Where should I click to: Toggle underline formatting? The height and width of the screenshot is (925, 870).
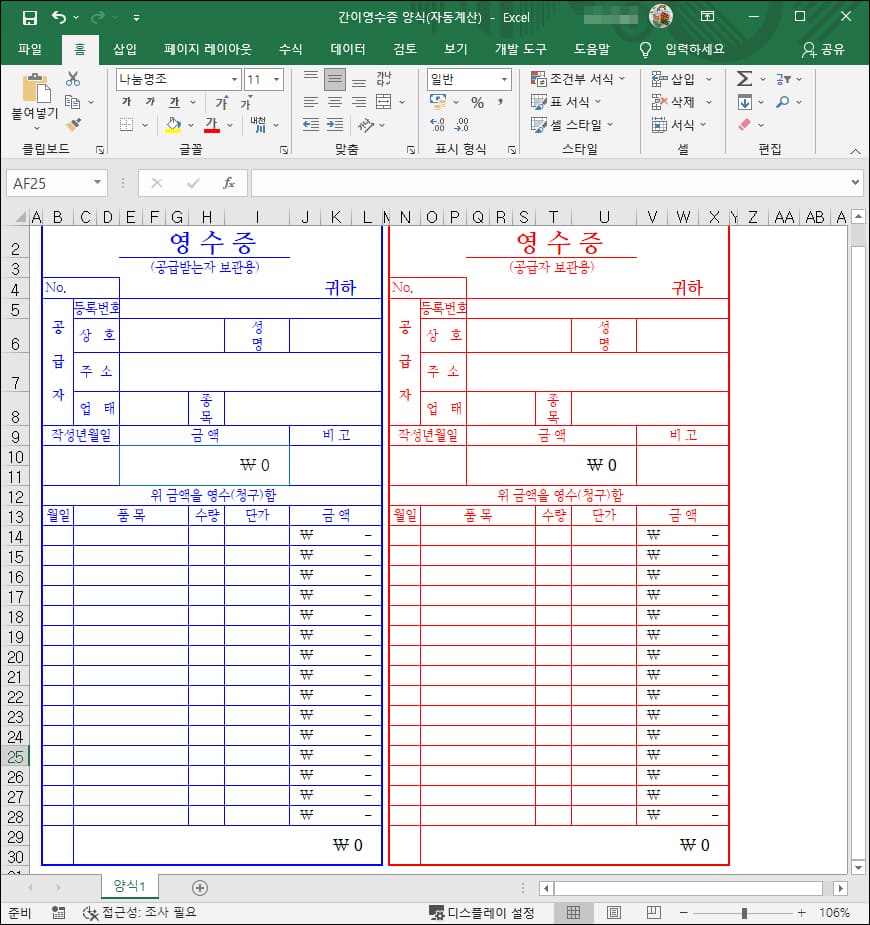click(175, 102)
